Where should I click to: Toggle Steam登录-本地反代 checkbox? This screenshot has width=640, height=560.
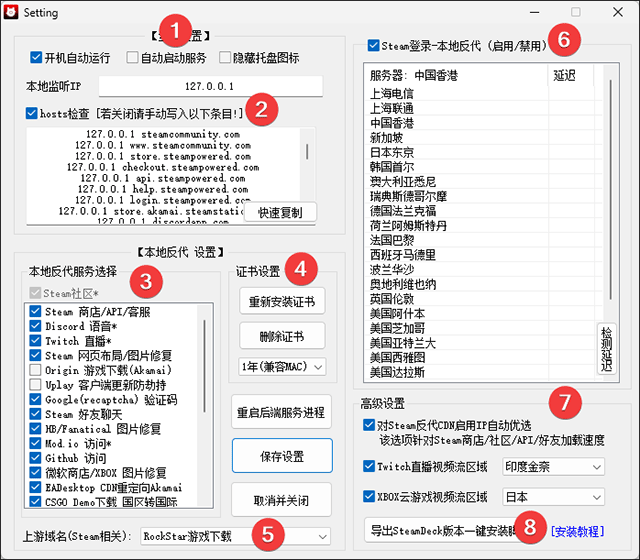click(373, 45)
